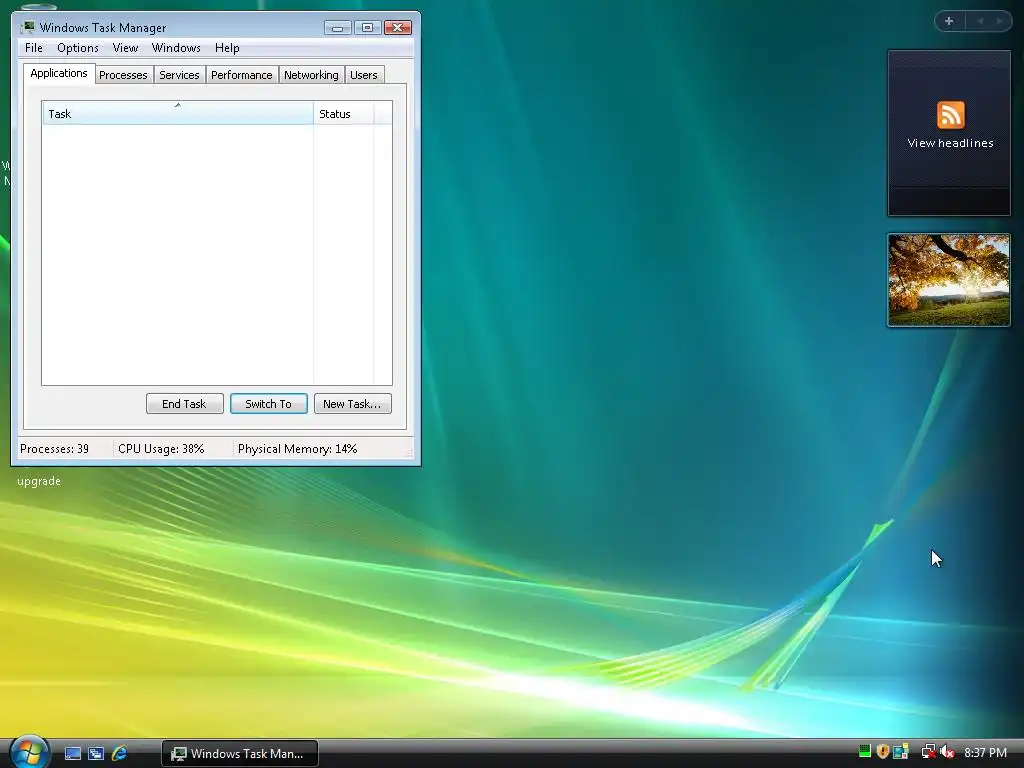Click Physical Memory: 14% status text
1024x768 pixels.
[x=297, y=449]
